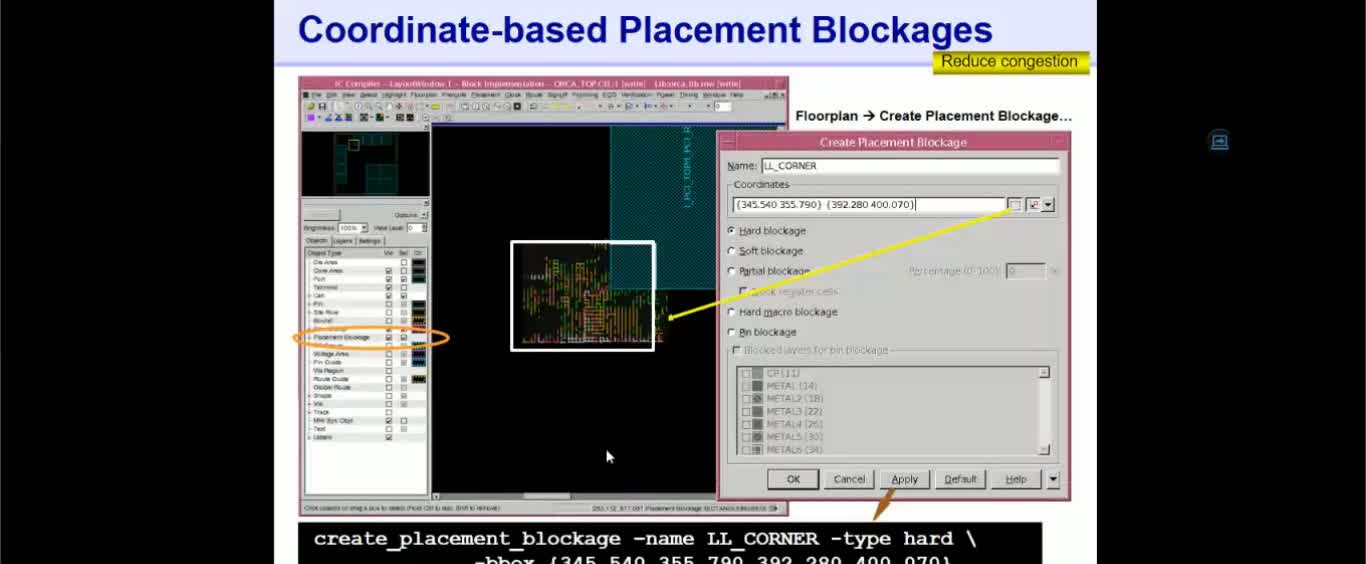Click the Default button
The width and height of the screenshot is (1366, 564).
tap(960, 479)
